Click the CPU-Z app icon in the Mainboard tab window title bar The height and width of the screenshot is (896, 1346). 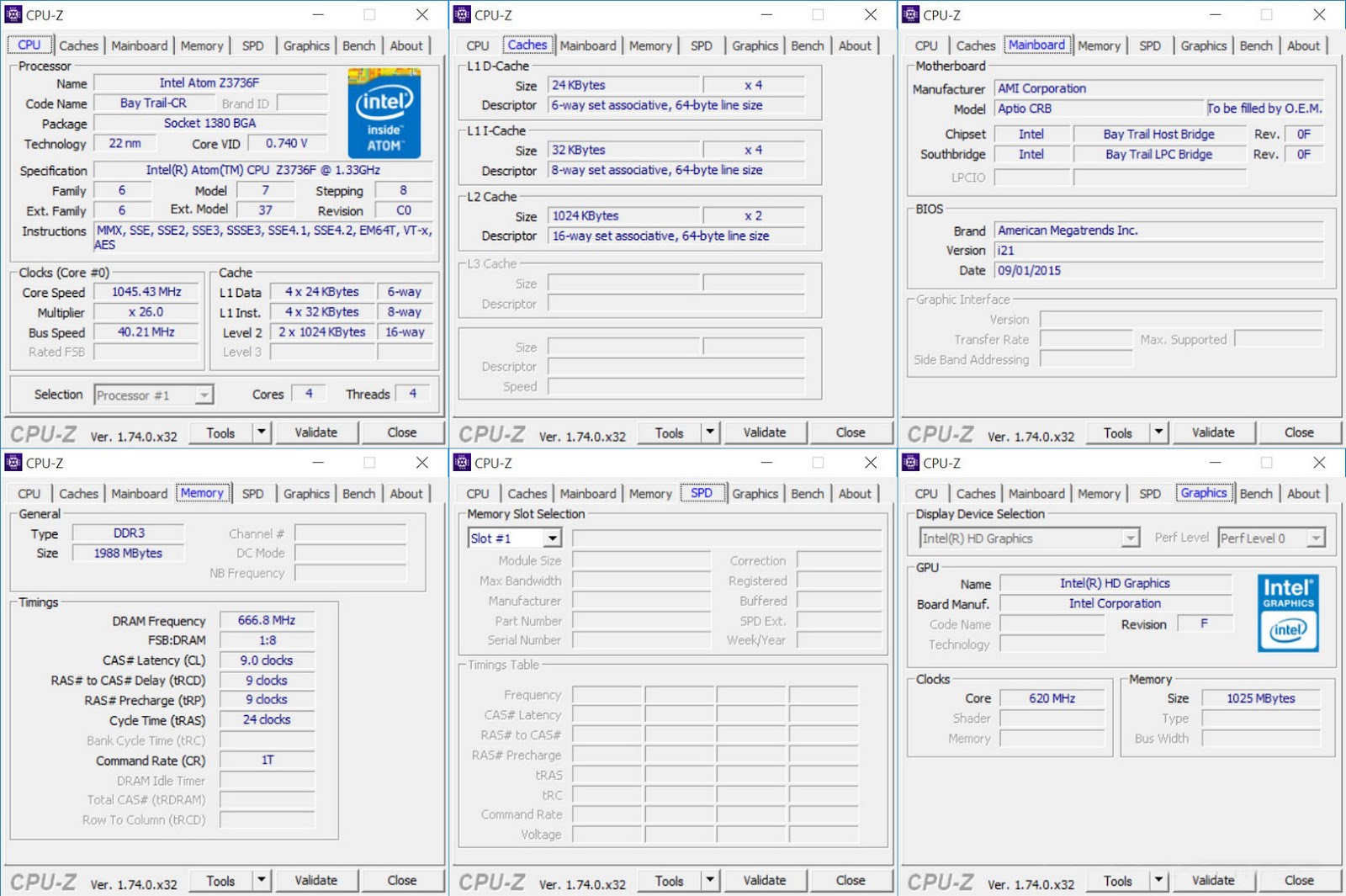tap(910, 14)
